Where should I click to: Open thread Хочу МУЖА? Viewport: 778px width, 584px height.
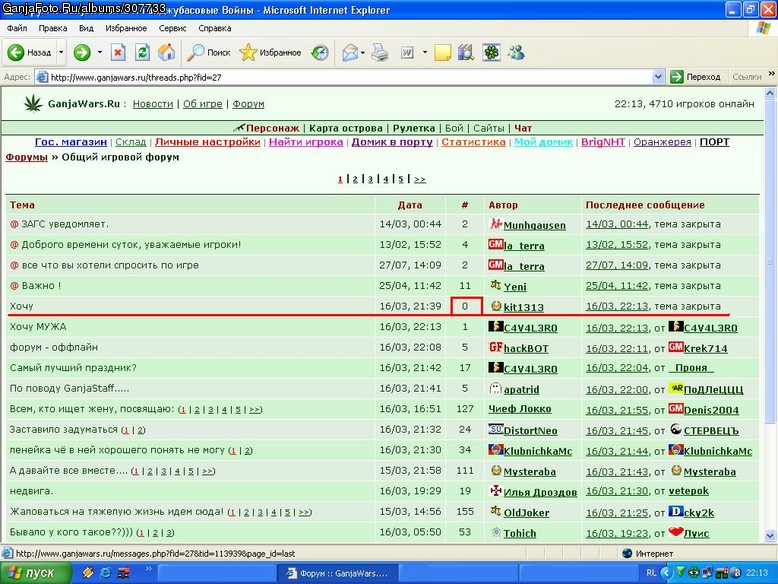click(38, 326)
